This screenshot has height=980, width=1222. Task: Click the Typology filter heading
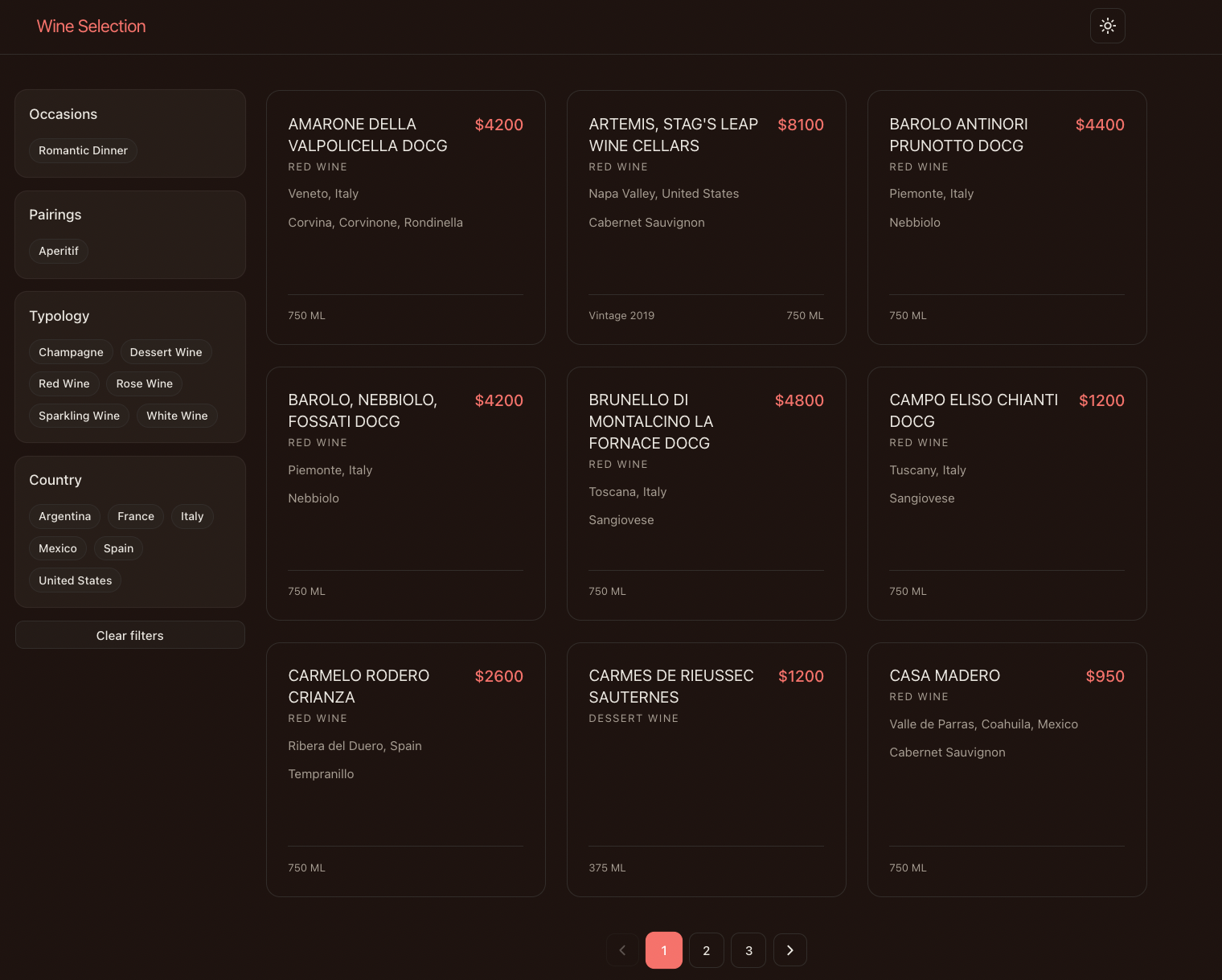pyautogui.click(x=59, y=316)
